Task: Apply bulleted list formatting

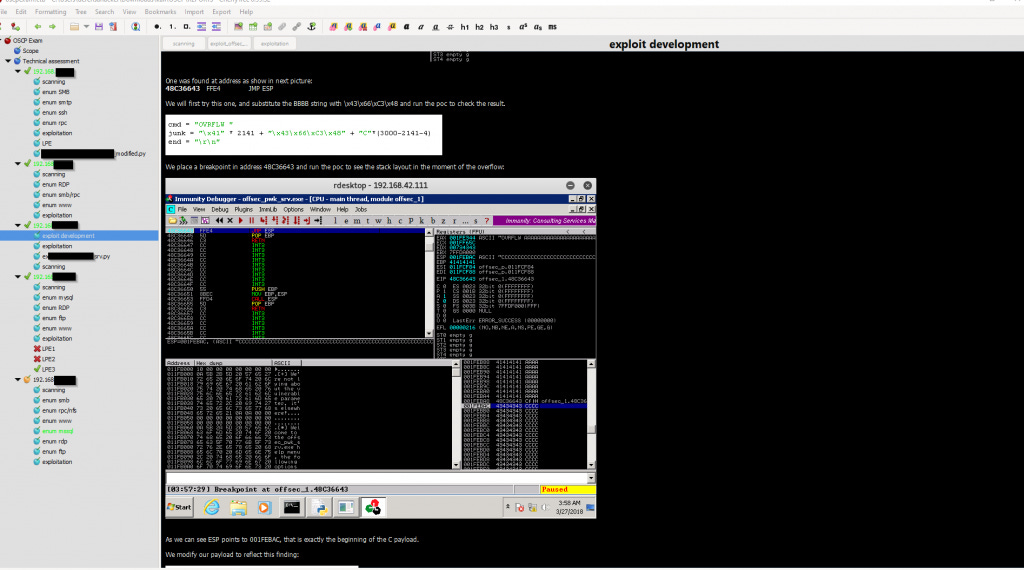Action: tap(157, 27)
